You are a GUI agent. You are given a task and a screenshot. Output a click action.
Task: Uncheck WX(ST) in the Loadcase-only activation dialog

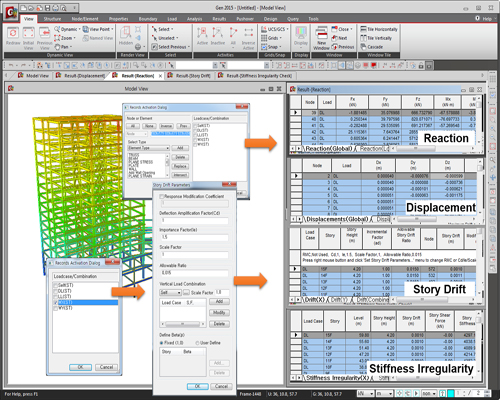pos(56,303)
